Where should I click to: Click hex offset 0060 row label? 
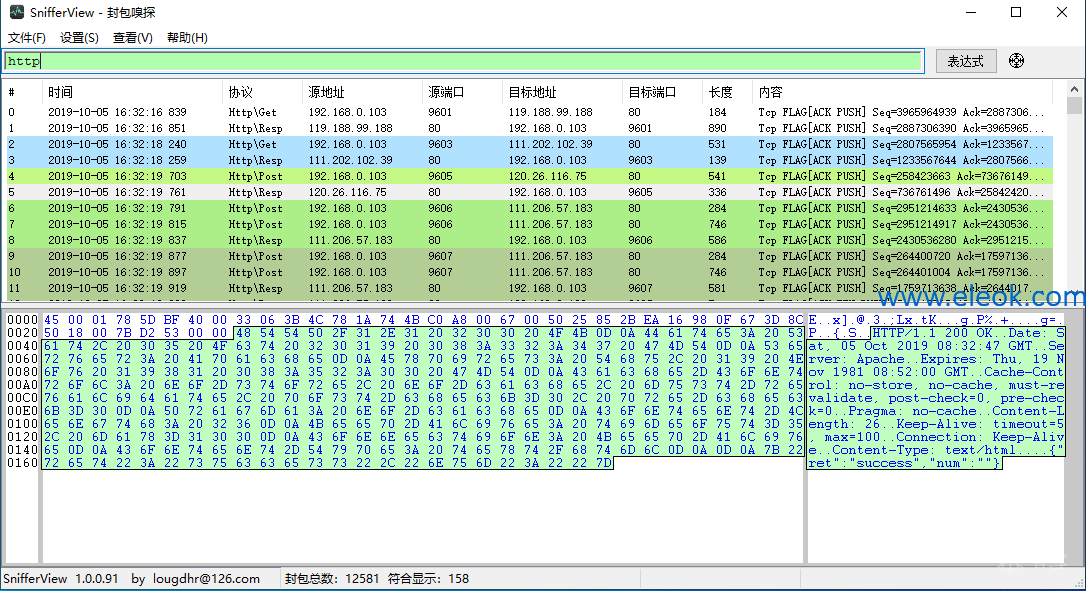click(x=22, y=359)
